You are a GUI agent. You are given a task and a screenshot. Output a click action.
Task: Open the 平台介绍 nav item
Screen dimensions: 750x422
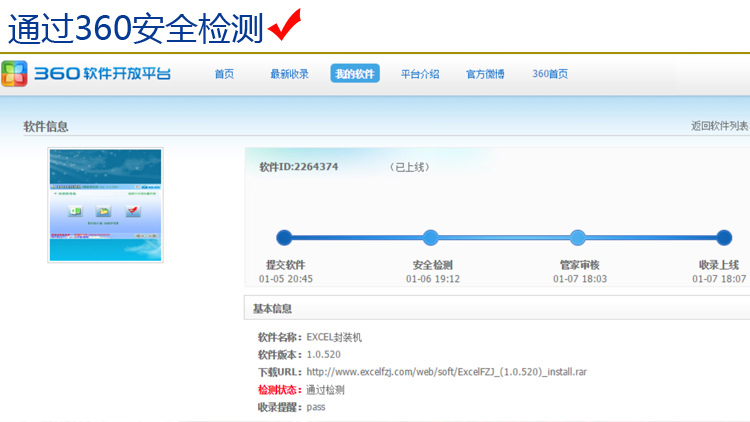[420, 74]
